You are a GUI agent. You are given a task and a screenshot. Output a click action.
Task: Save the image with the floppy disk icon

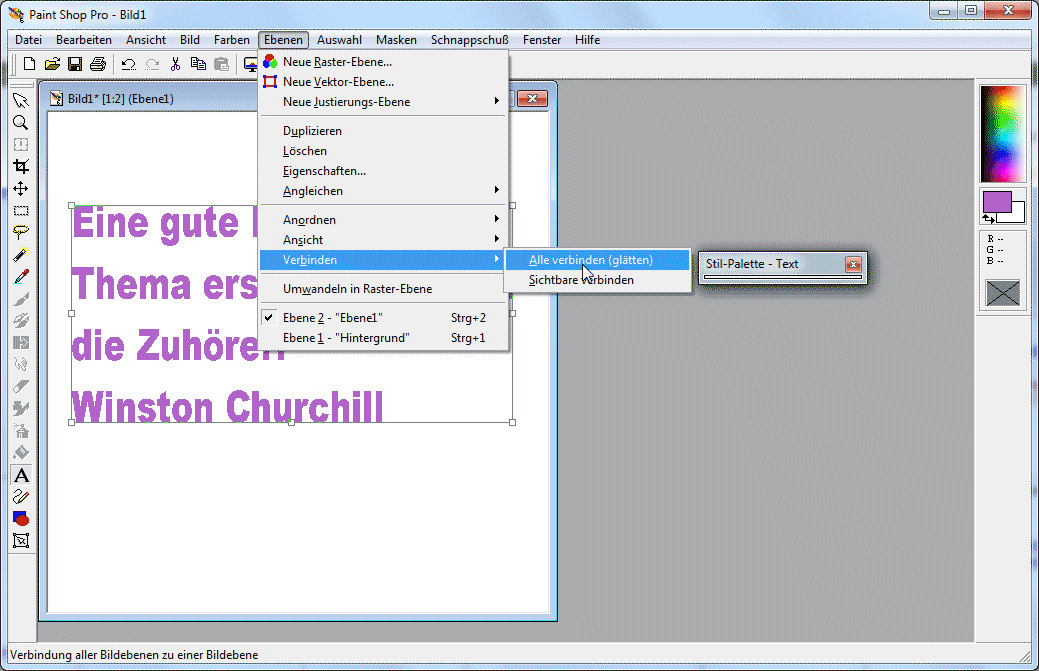75,64
